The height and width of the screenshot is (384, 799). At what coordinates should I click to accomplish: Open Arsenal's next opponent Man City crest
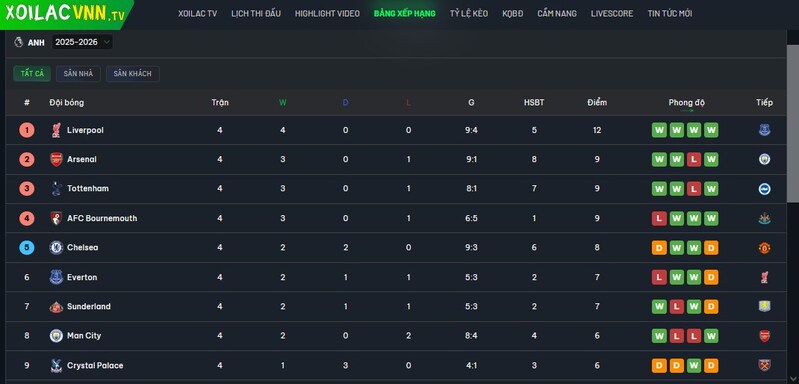click(764, 159)
